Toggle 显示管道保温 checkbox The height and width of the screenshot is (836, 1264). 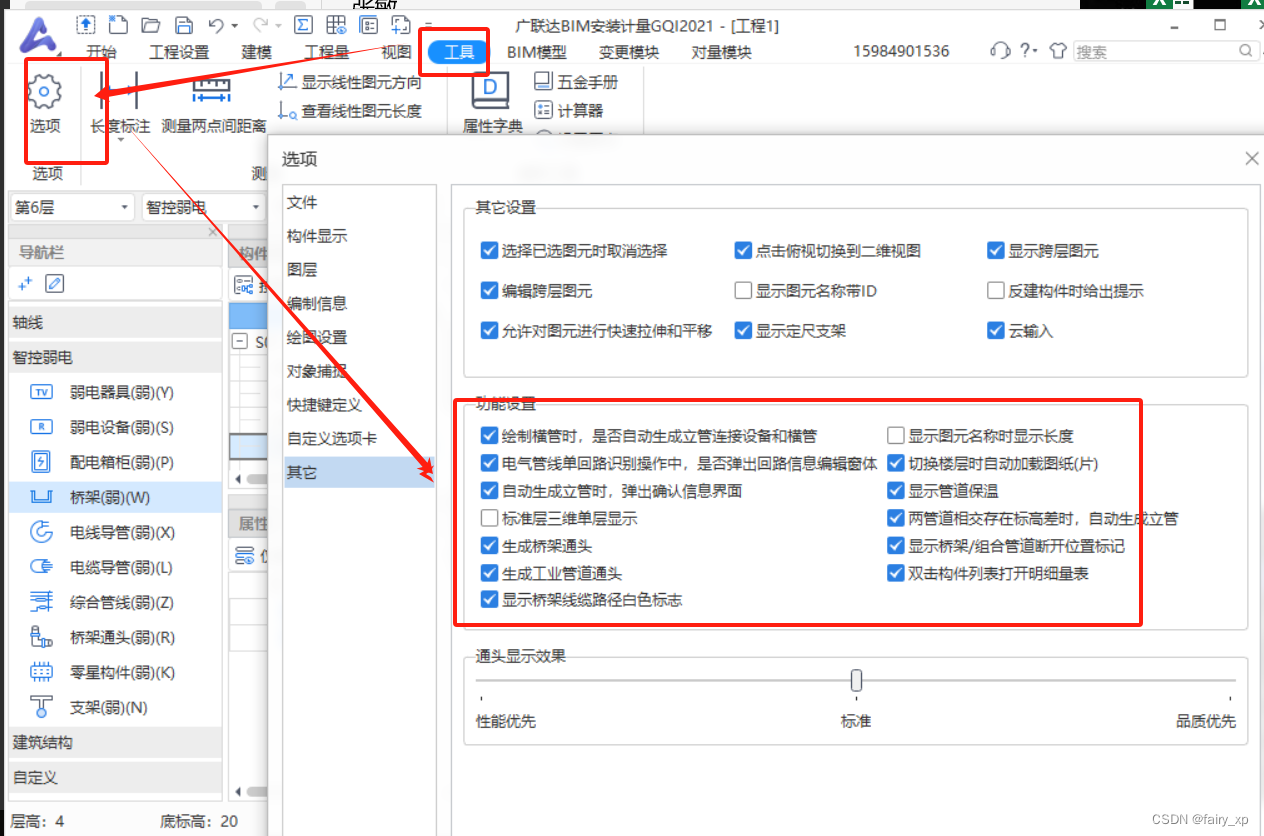click(x=896, y=491)
